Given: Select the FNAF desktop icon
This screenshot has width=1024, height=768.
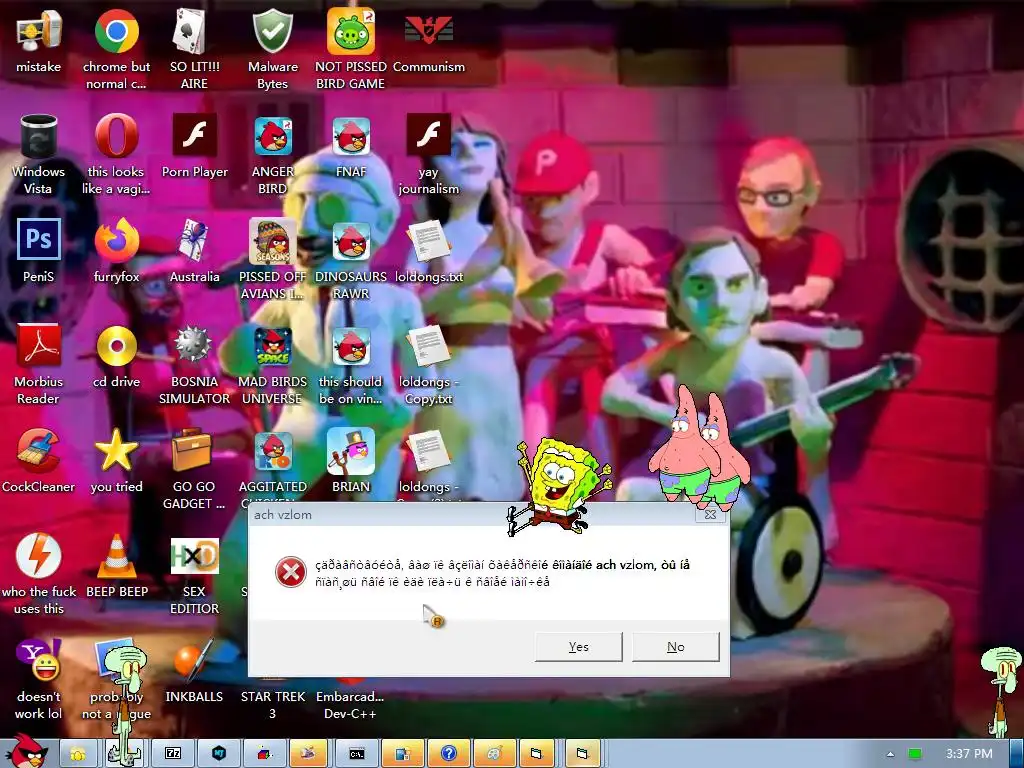Looking at the screenshot, I should point(351,136).
